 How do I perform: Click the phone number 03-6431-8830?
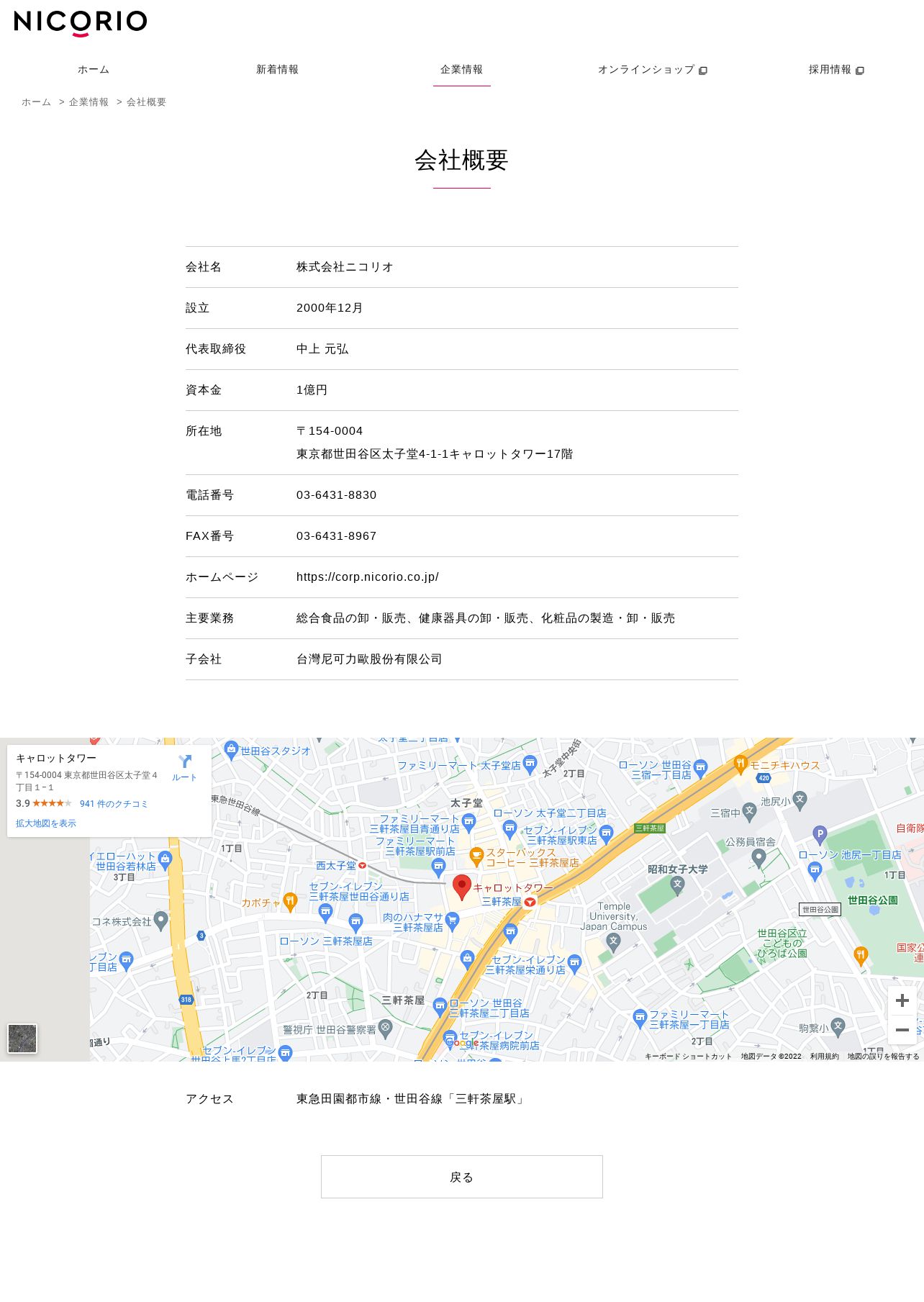click(x=337, y=495)
